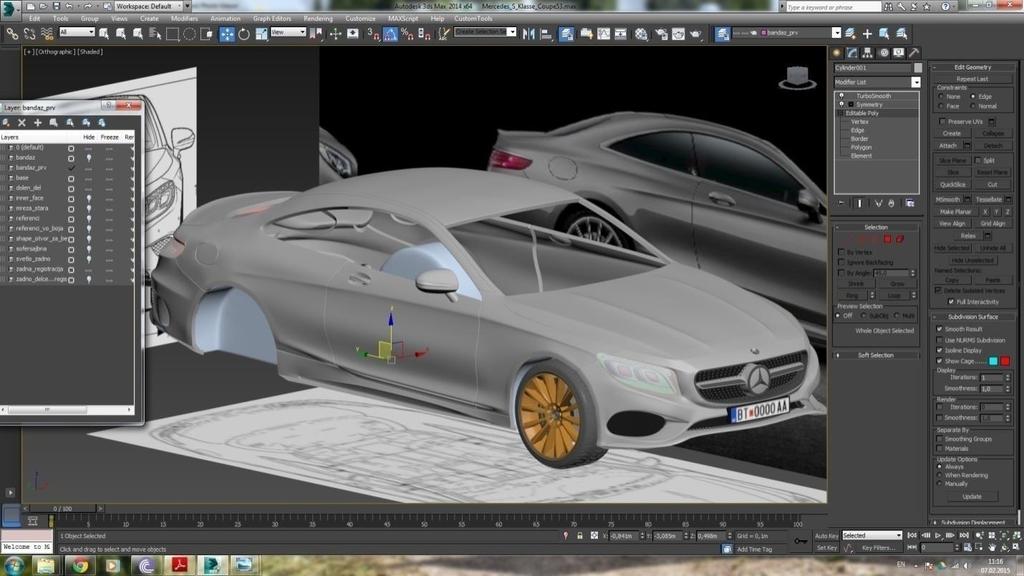Click the Attach button
The height and width of the screenshot is (576, 1024).
[x=948, y=146]
